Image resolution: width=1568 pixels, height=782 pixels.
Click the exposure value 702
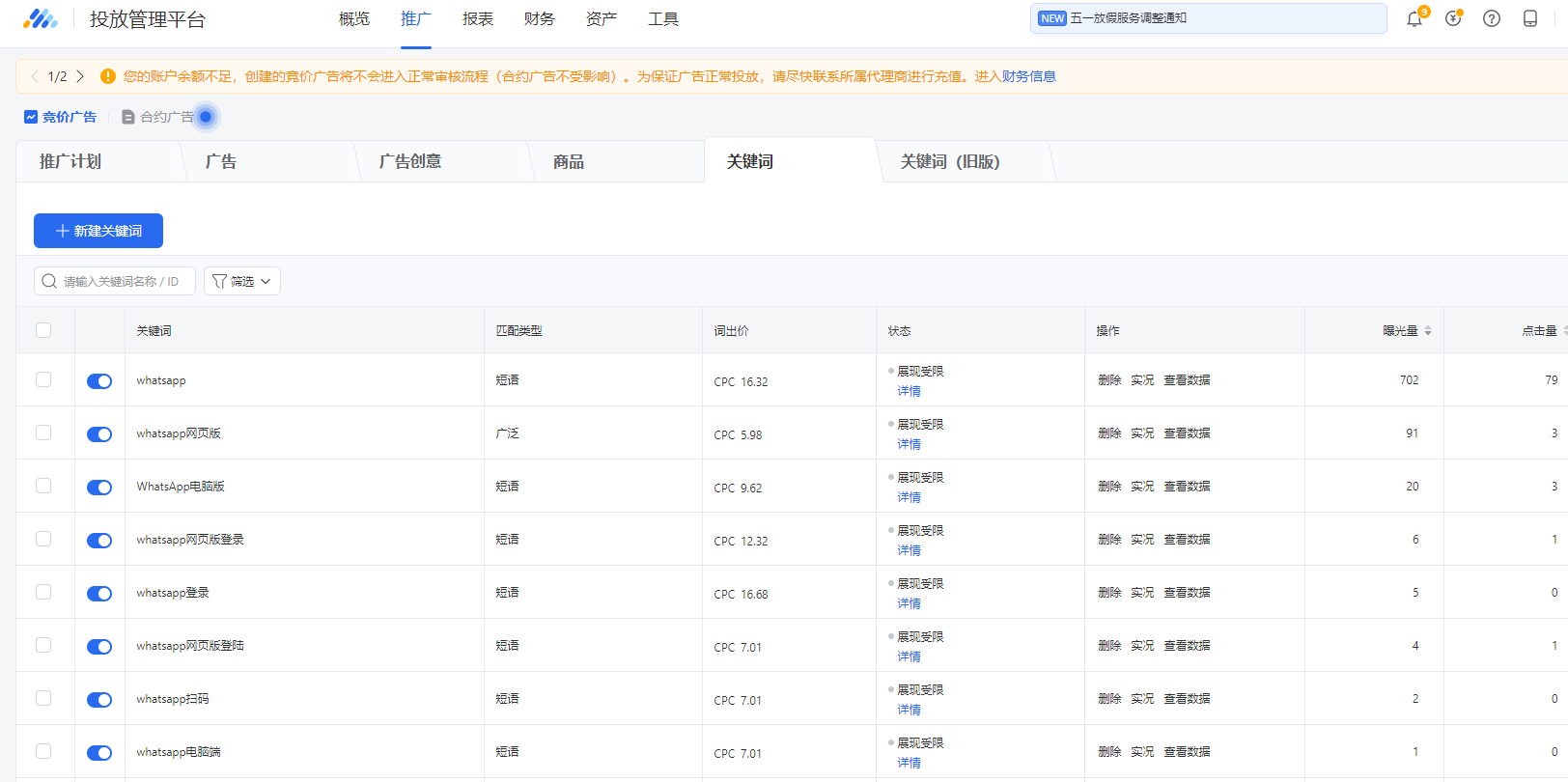(1409, 380)
